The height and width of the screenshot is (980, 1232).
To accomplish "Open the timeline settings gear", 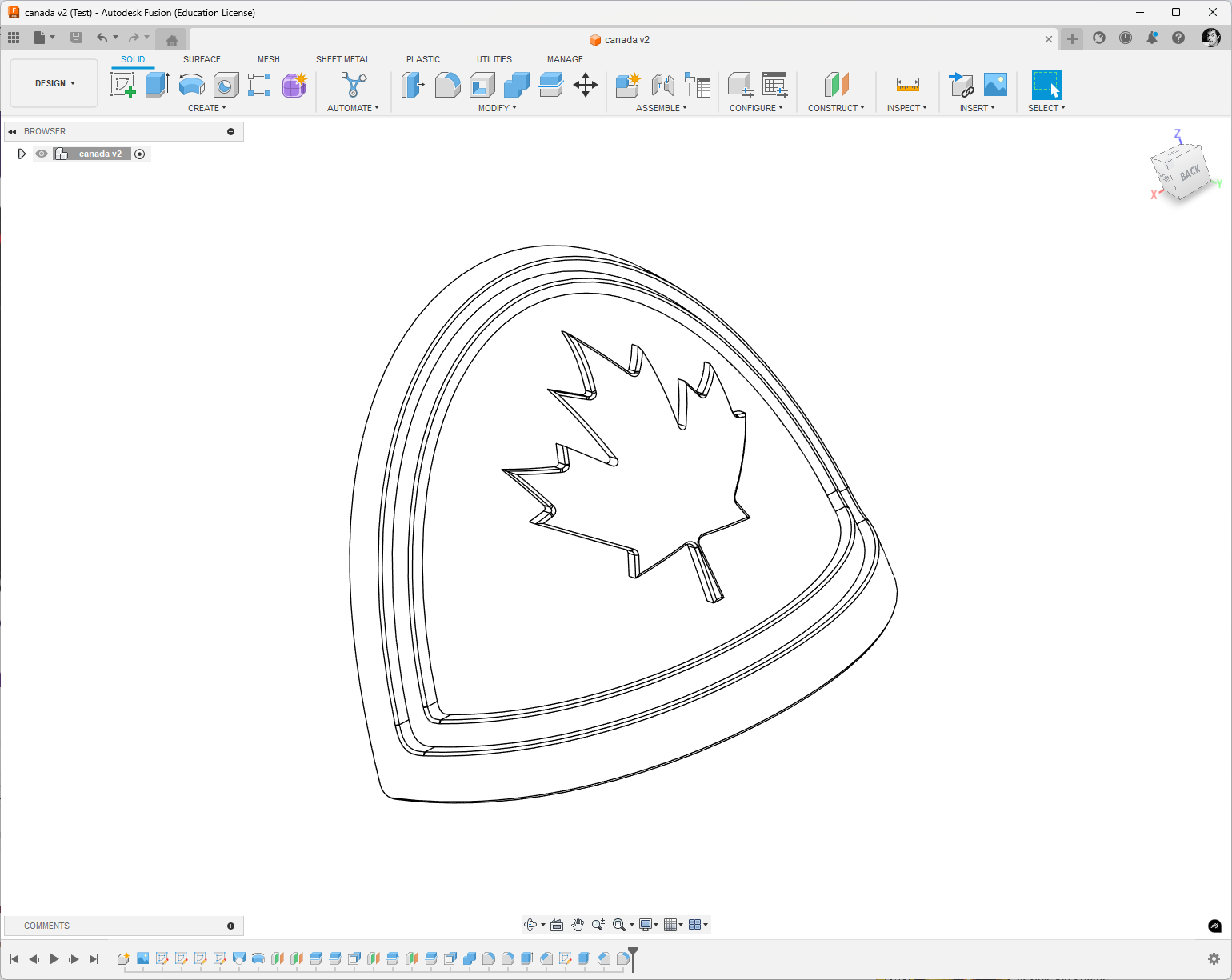I will tap(1214, 958).
